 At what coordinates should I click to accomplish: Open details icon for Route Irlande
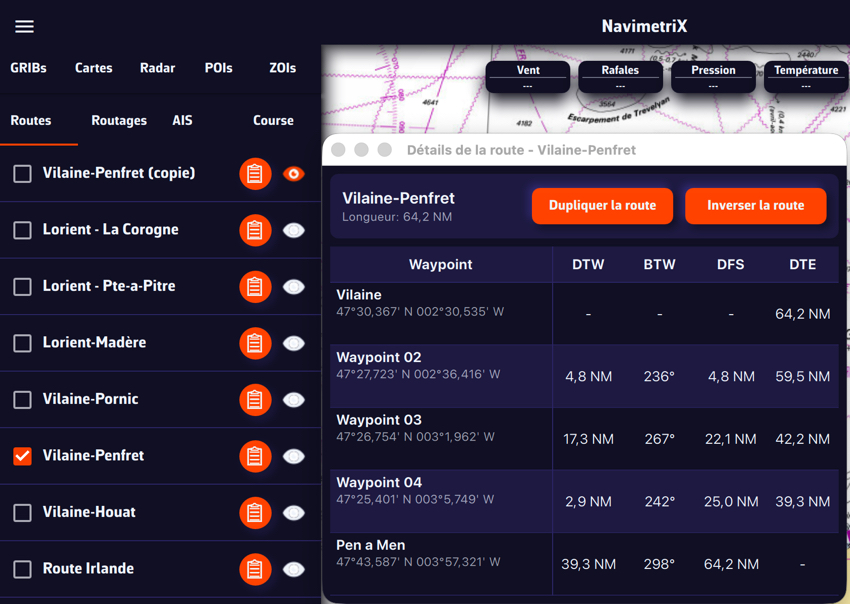(255, 569)
